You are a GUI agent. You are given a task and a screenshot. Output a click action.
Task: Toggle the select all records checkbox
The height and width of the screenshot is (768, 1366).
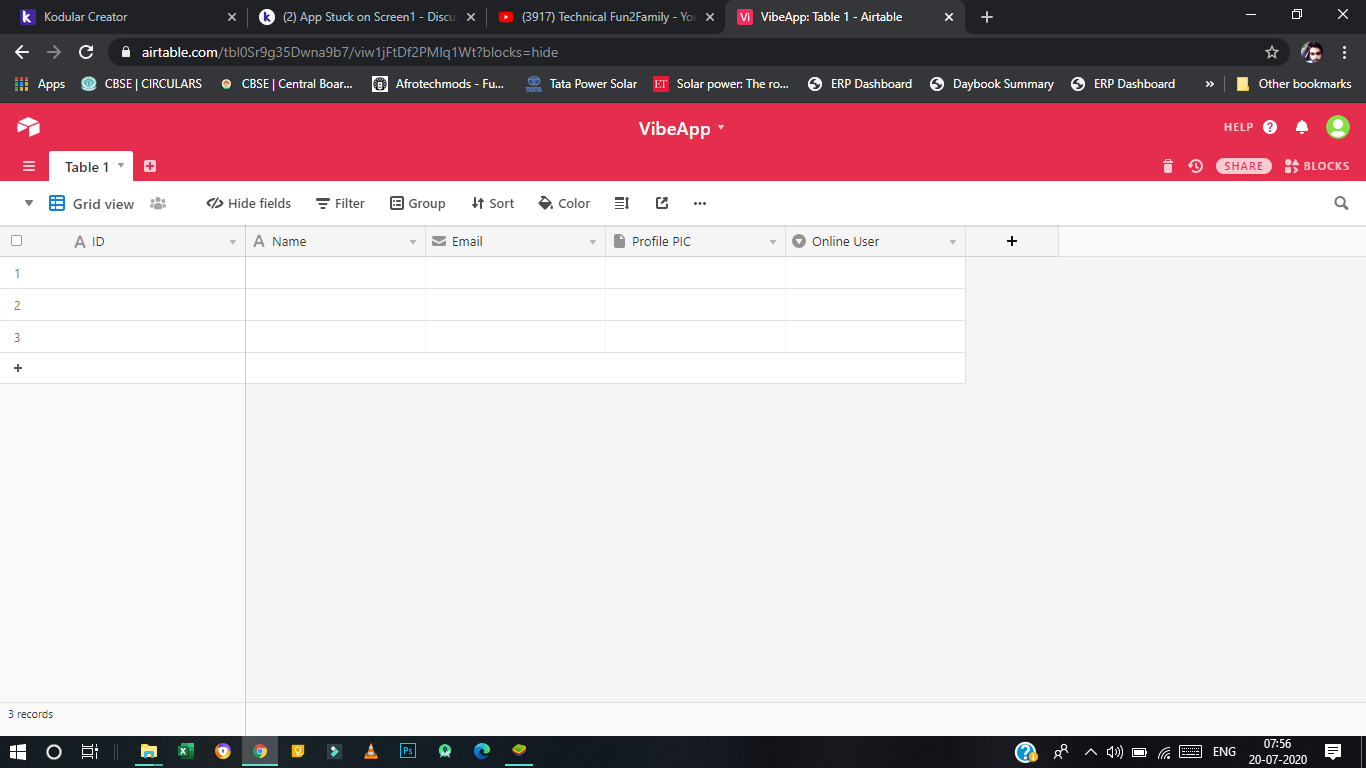16,241
